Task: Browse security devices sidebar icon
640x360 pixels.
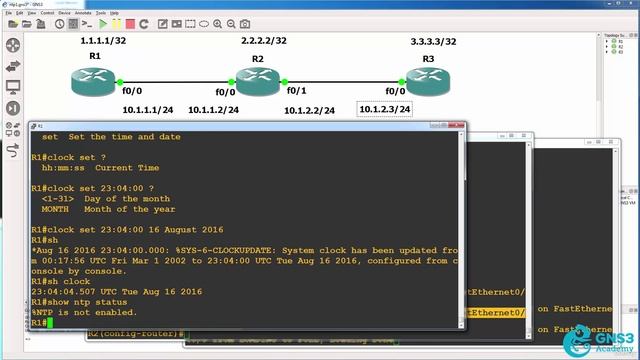Action: pyautogui.click(x=13, y=108)
